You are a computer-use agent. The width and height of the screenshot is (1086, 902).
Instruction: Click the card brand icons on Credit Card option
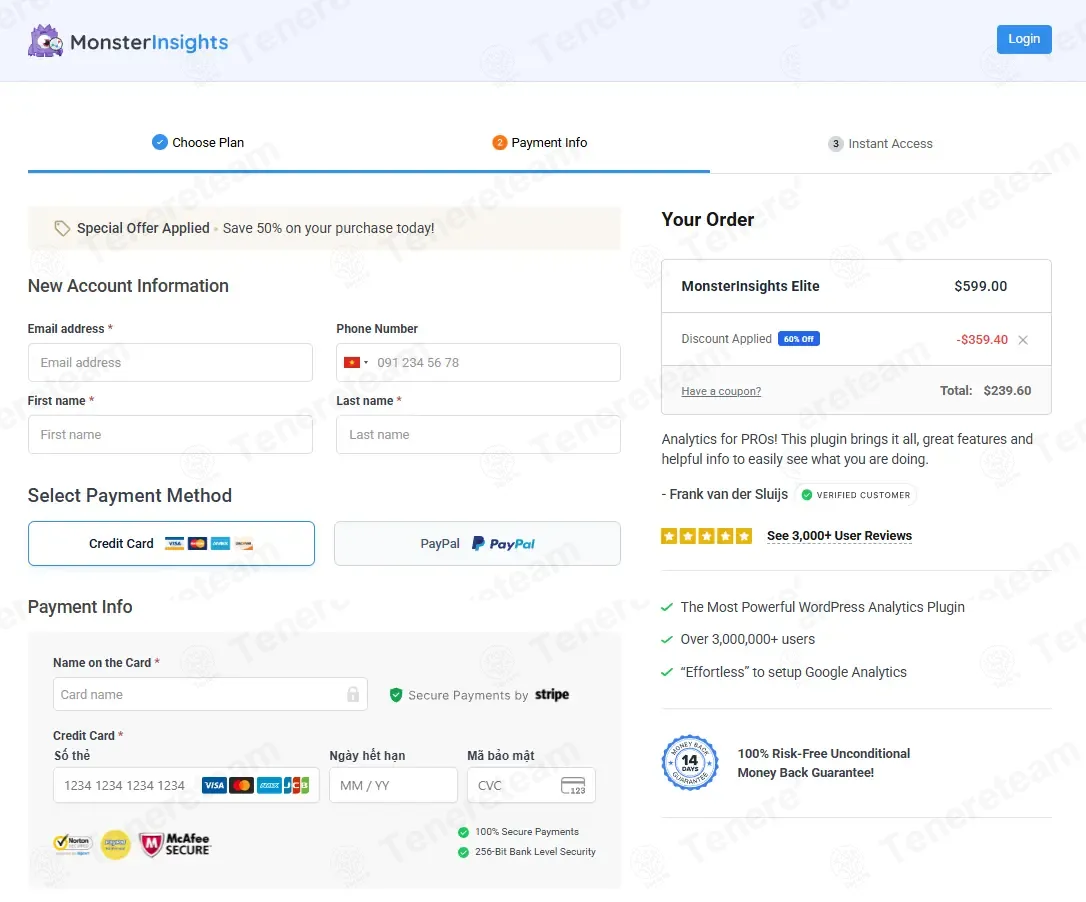208,544
